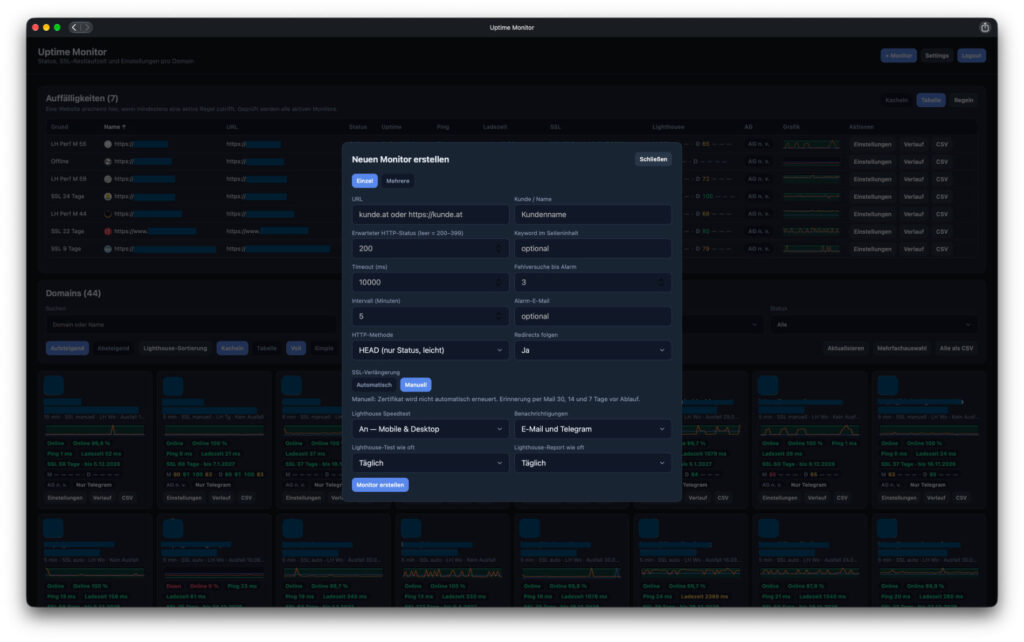
Task: Click the Keyword im Seiteninhalt field
Action: (x=592, y=248)
